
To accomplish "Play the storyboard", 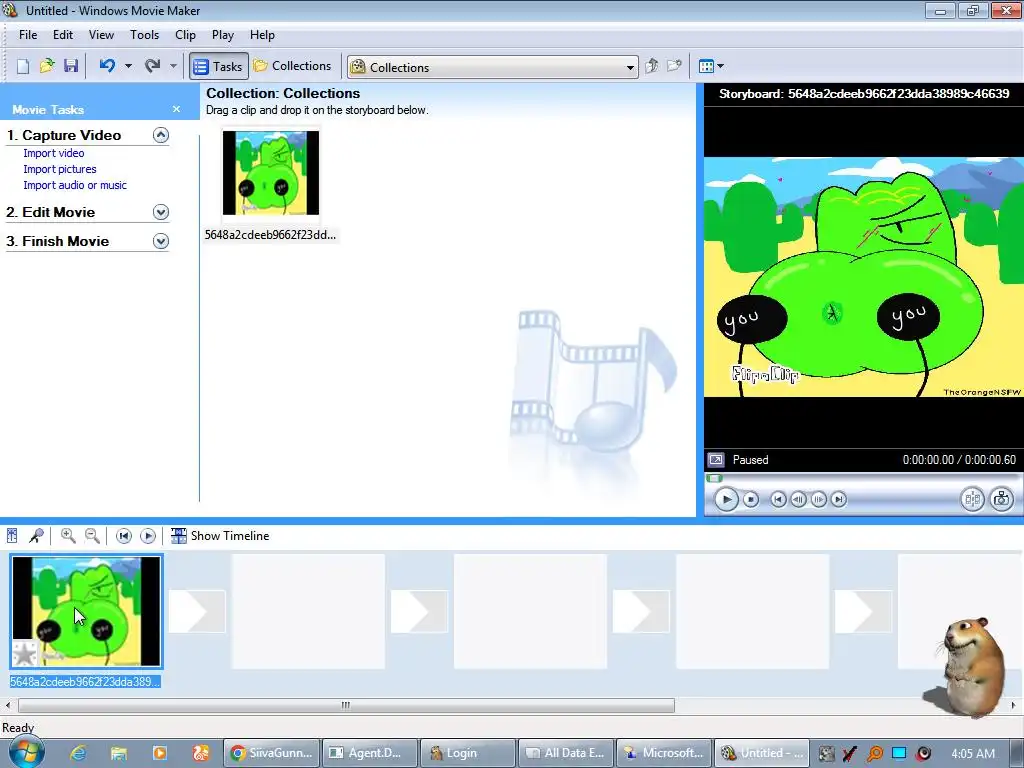I will [148, 536].
